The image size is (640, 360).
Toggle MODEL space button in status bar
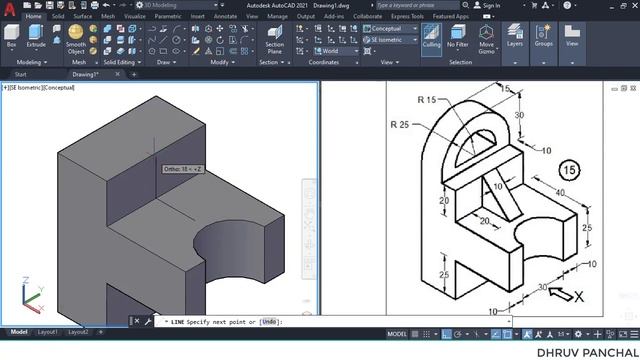397,334
